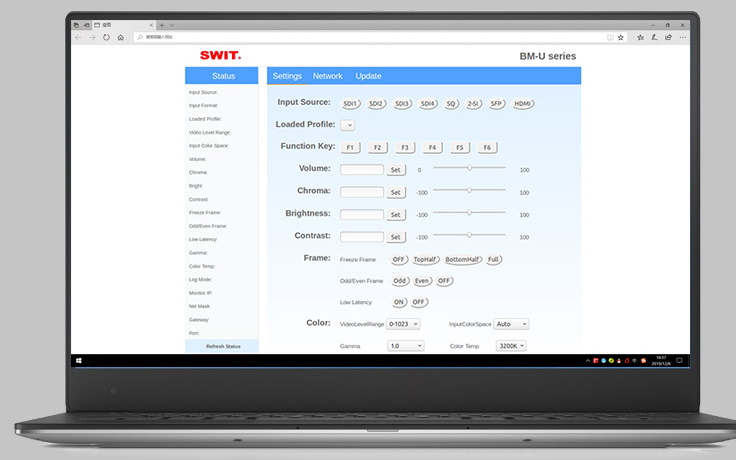This screenshot has width=736, height=460.
Task: Select SDI3 input source
Action: (x=402, y=104)
